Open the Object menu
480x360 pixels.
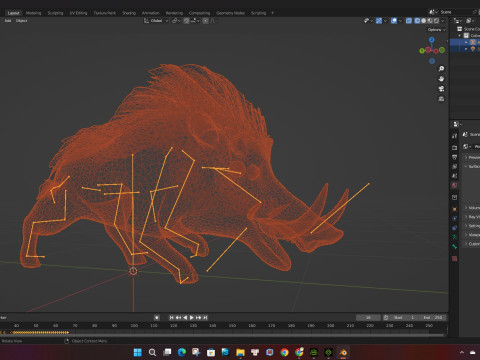pos(22,21)
